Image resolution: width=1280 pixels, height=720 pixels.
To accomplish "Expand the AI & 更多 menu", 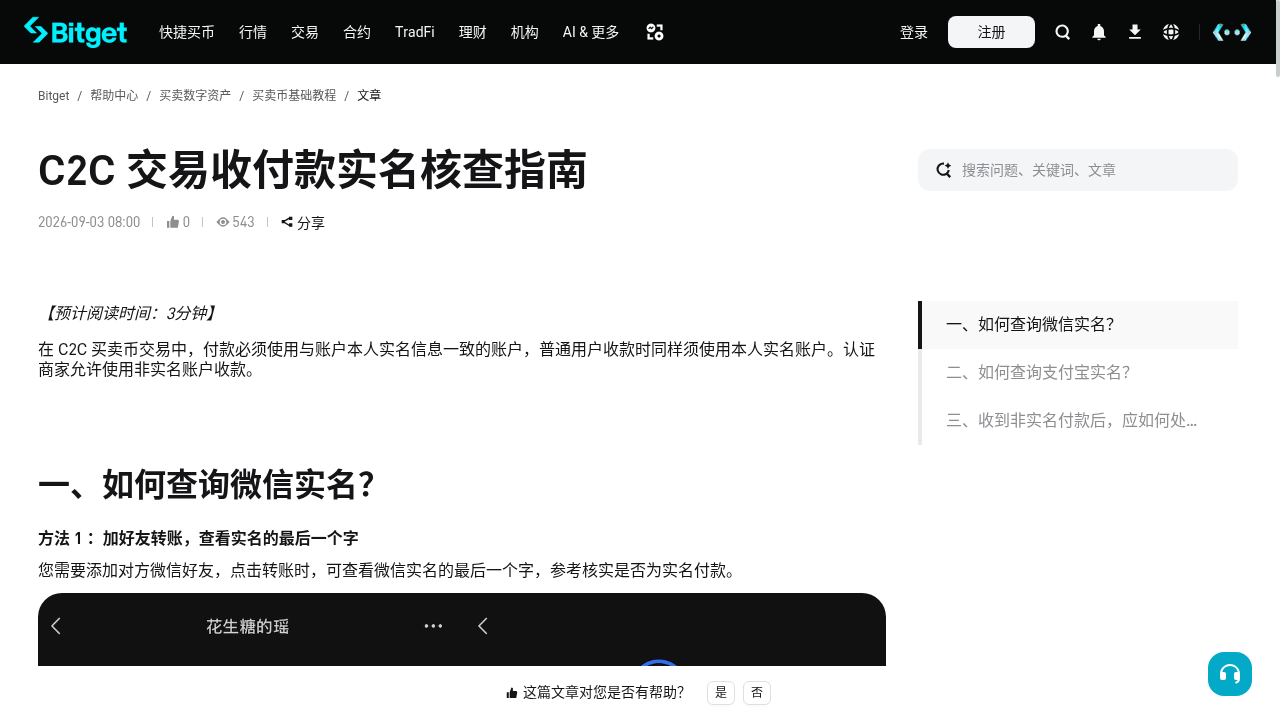I will pyautogui.click(x=591, y=32).
